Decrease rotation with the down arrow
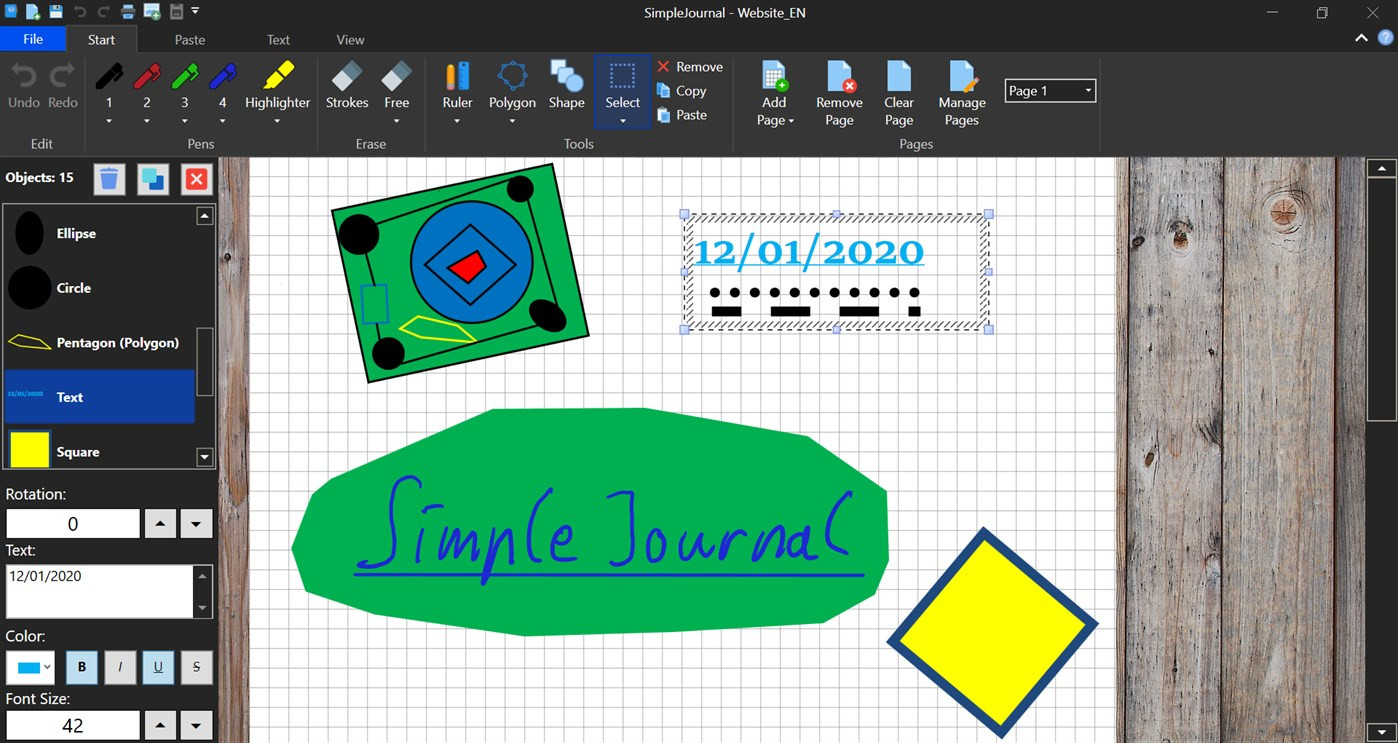The width and height of the screenshot is (1398, 743). click(196, 524)
